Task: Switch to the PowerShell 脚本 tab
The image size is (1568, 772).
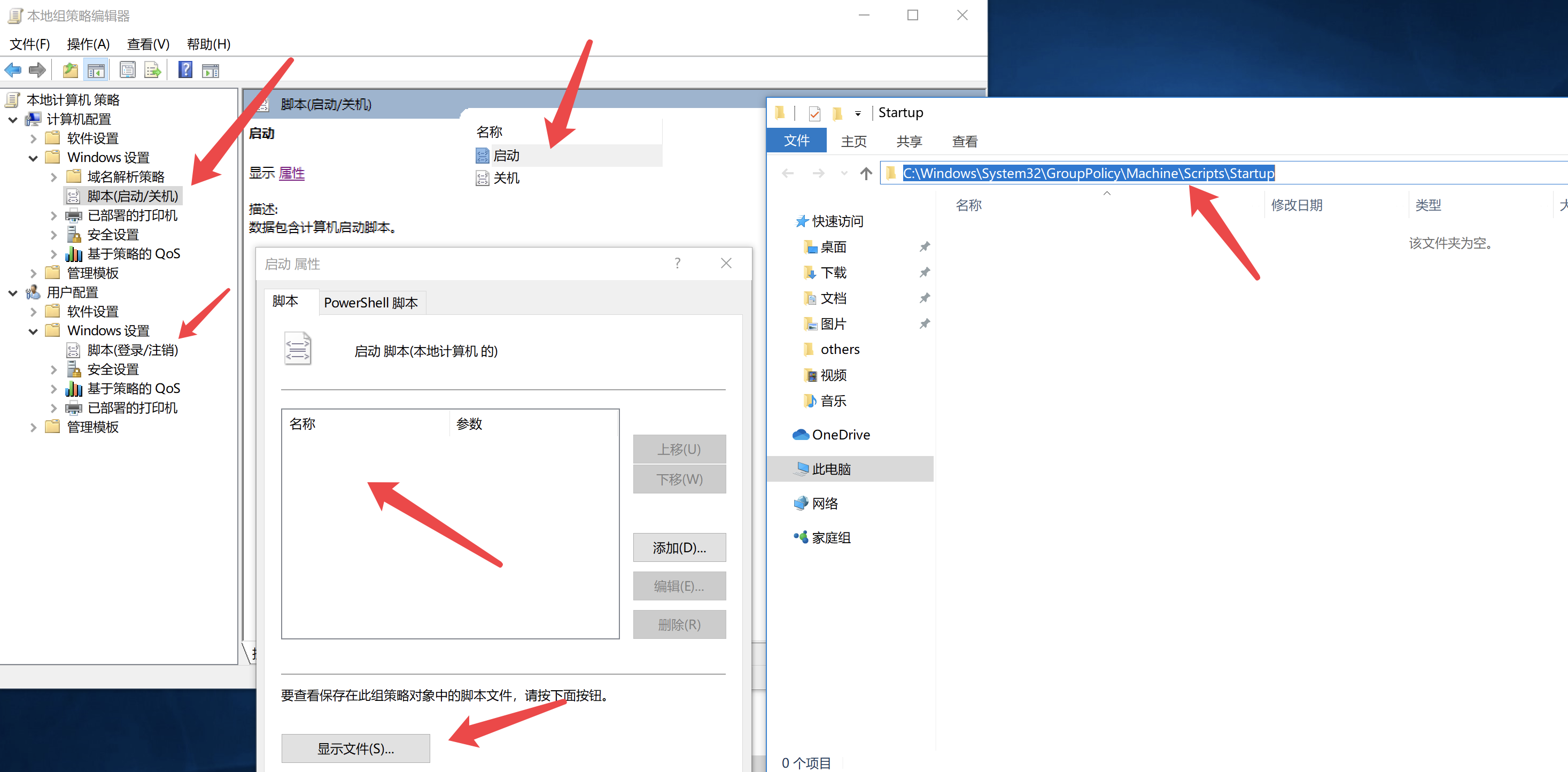Action: 371,303
